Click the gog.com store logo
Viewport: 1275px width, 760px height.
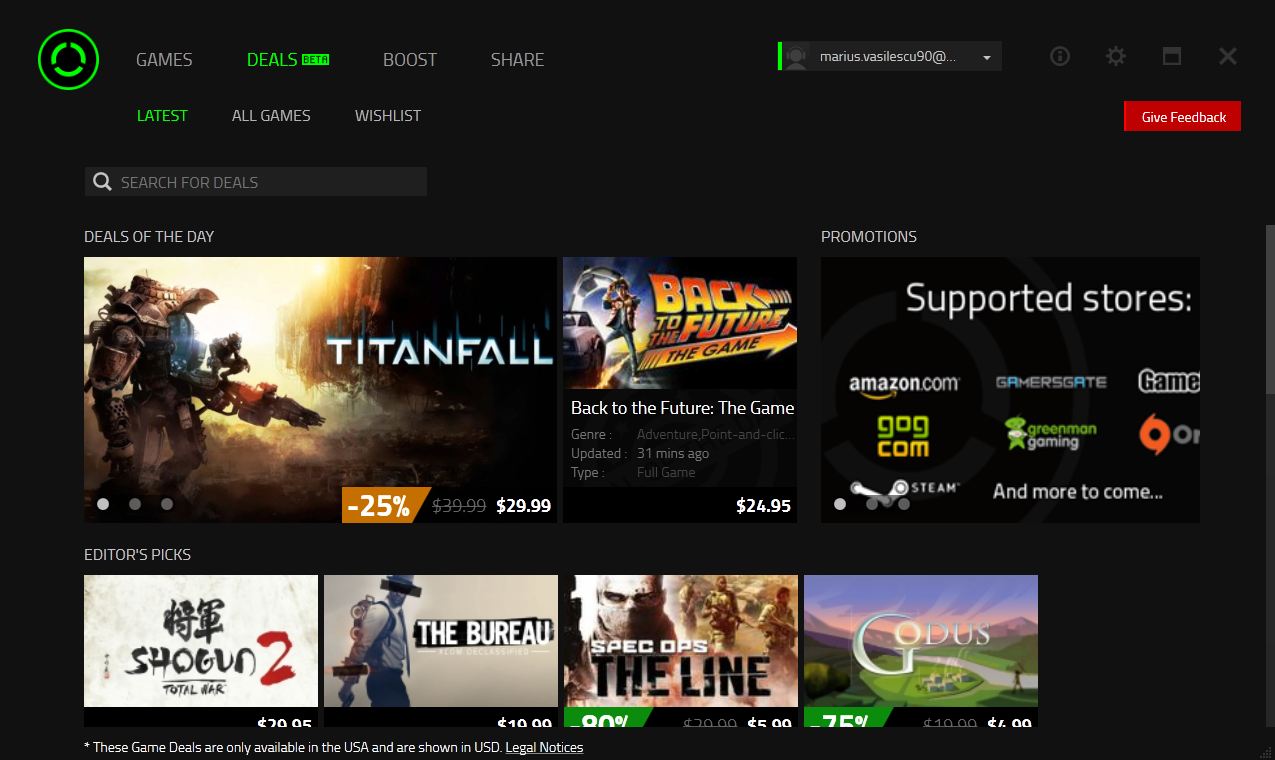tap(903, 435)
